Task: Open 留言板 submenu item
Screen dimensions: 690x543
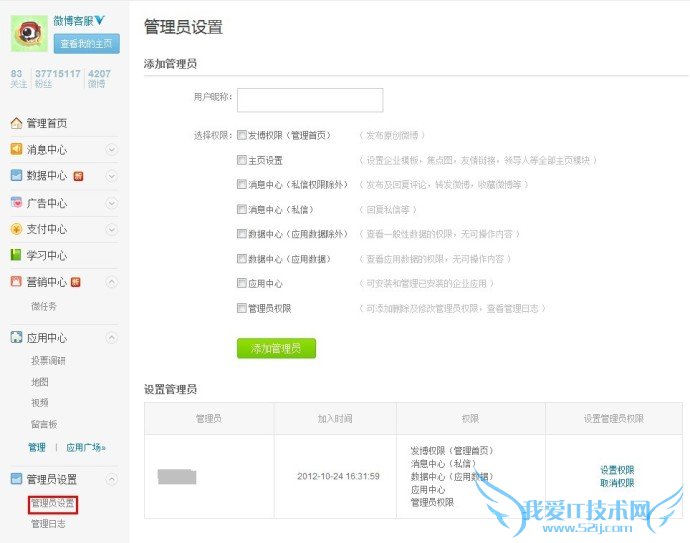Action: pos(44,424)
